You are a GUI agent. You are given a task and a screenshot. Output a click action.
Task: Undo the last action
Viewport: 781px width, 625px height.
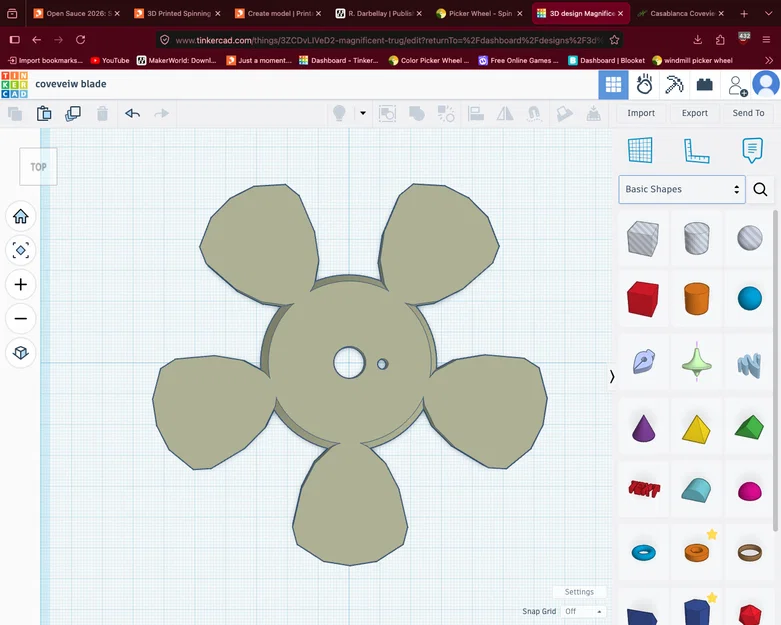click(132, 114)
